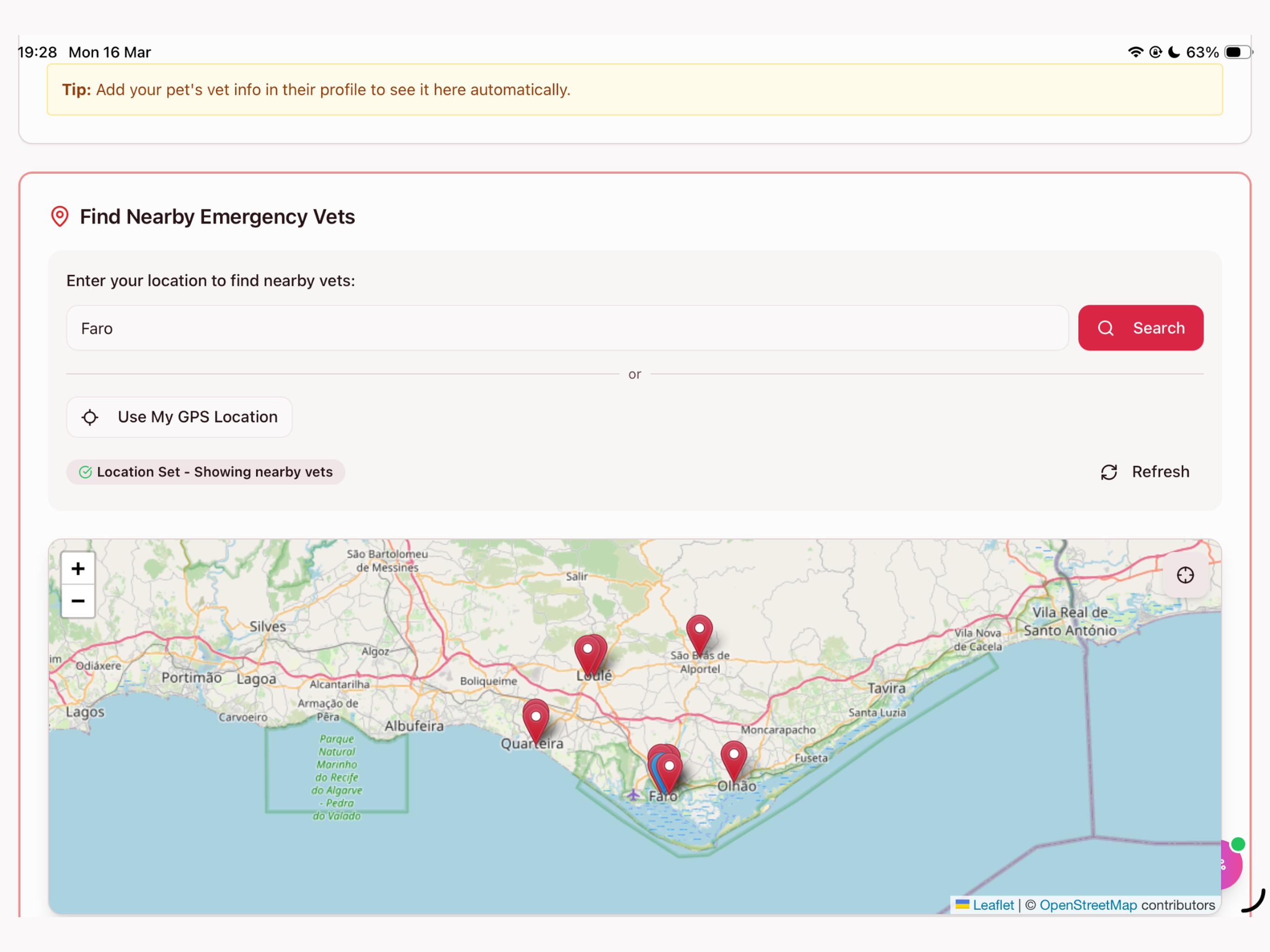Click the Tavira label on the map
1270x952 pixels.
pyautogui.click(x=886, y=688)
